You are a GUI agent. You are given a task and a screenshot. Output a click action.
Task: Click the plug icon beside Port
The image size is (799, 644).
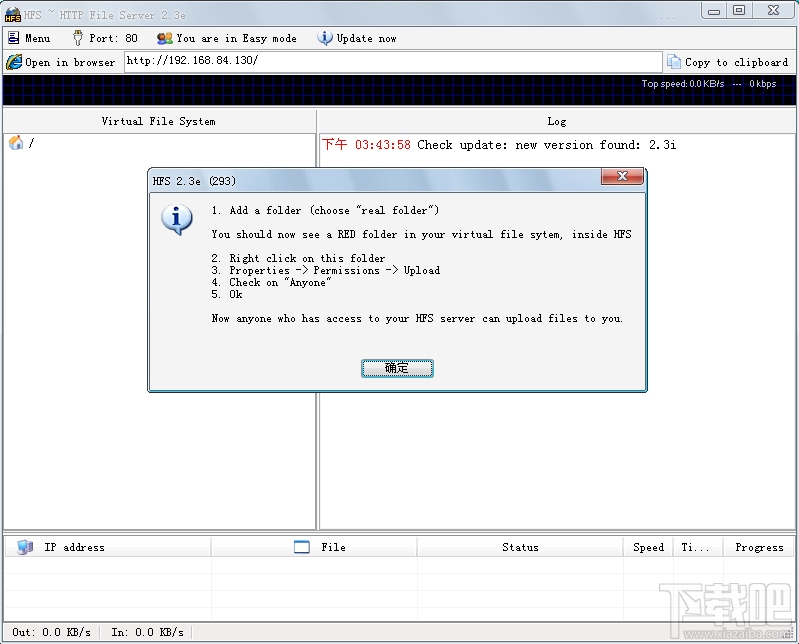coord(77,38)
